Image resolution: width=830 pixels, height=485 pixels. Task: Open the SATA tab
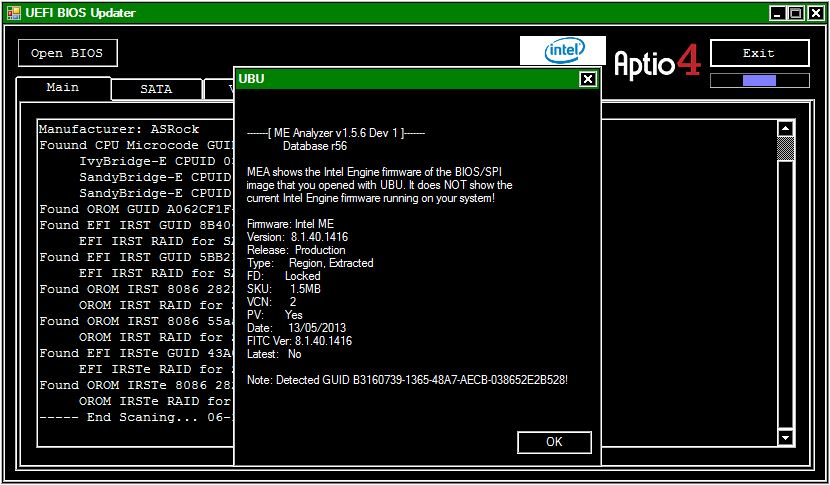pos(156,89)
